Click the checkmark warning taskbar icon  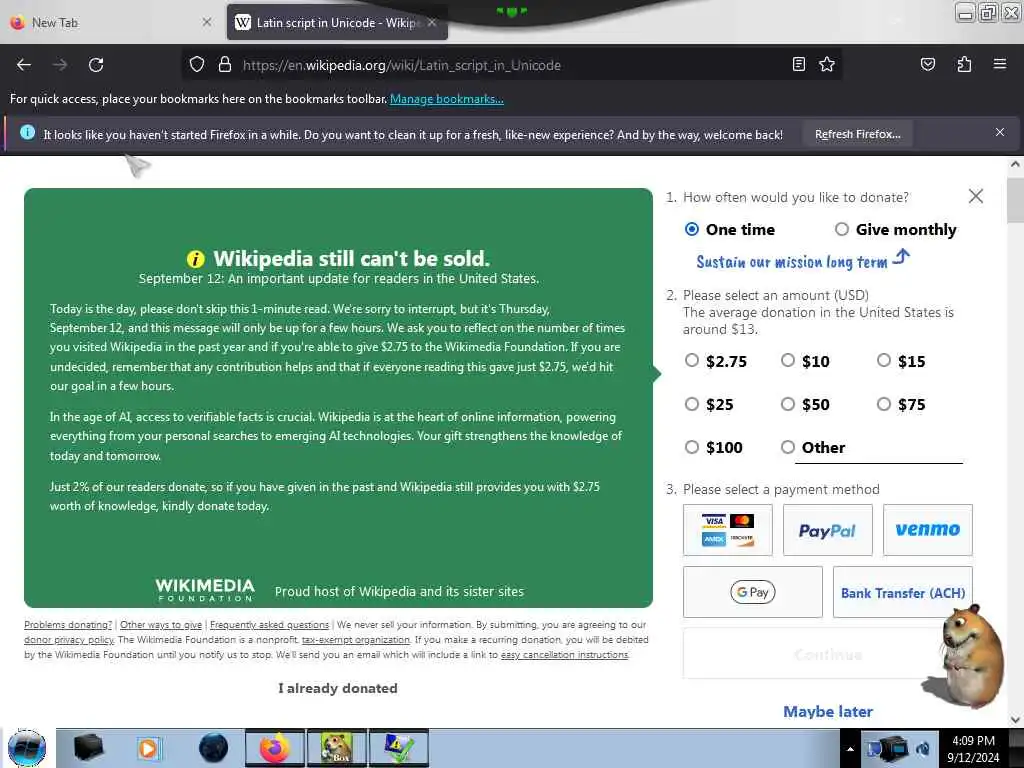tap(398, 748)
